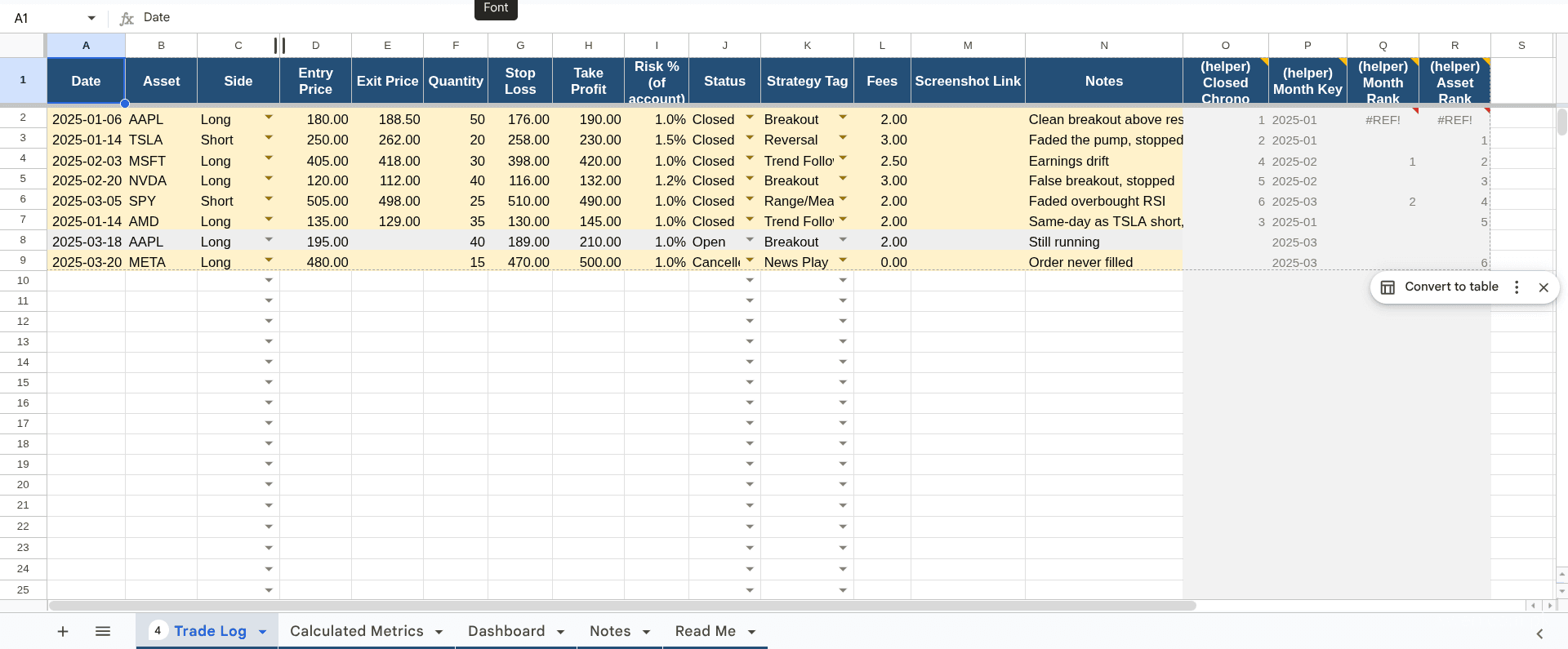
Task: Select entry price cell 505.00
Action: [x=315, y=201]
